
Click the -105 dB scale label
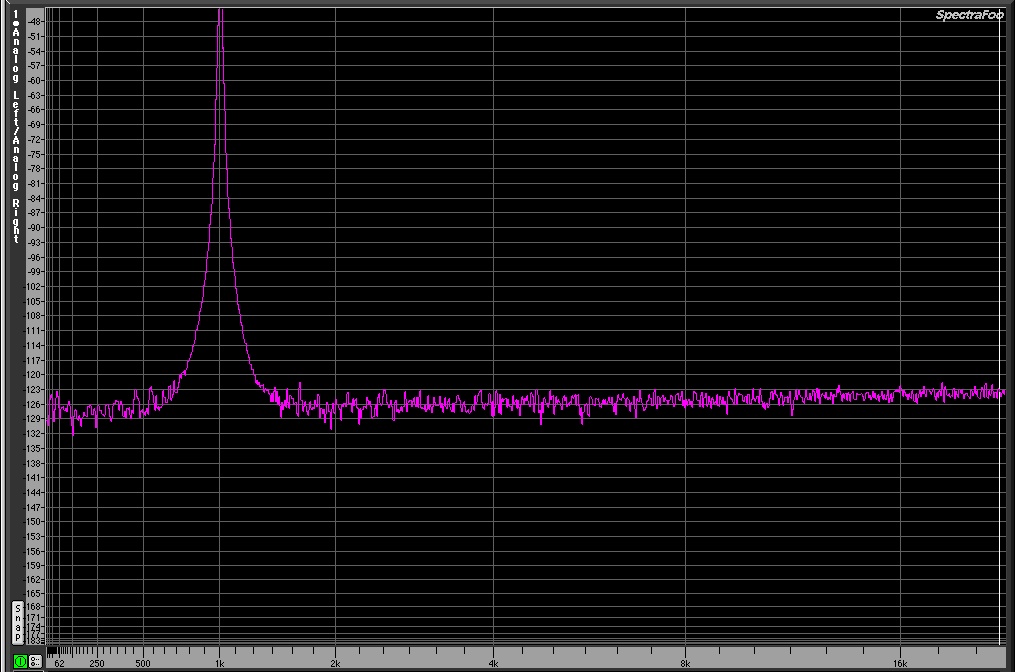tap(34, 301)
